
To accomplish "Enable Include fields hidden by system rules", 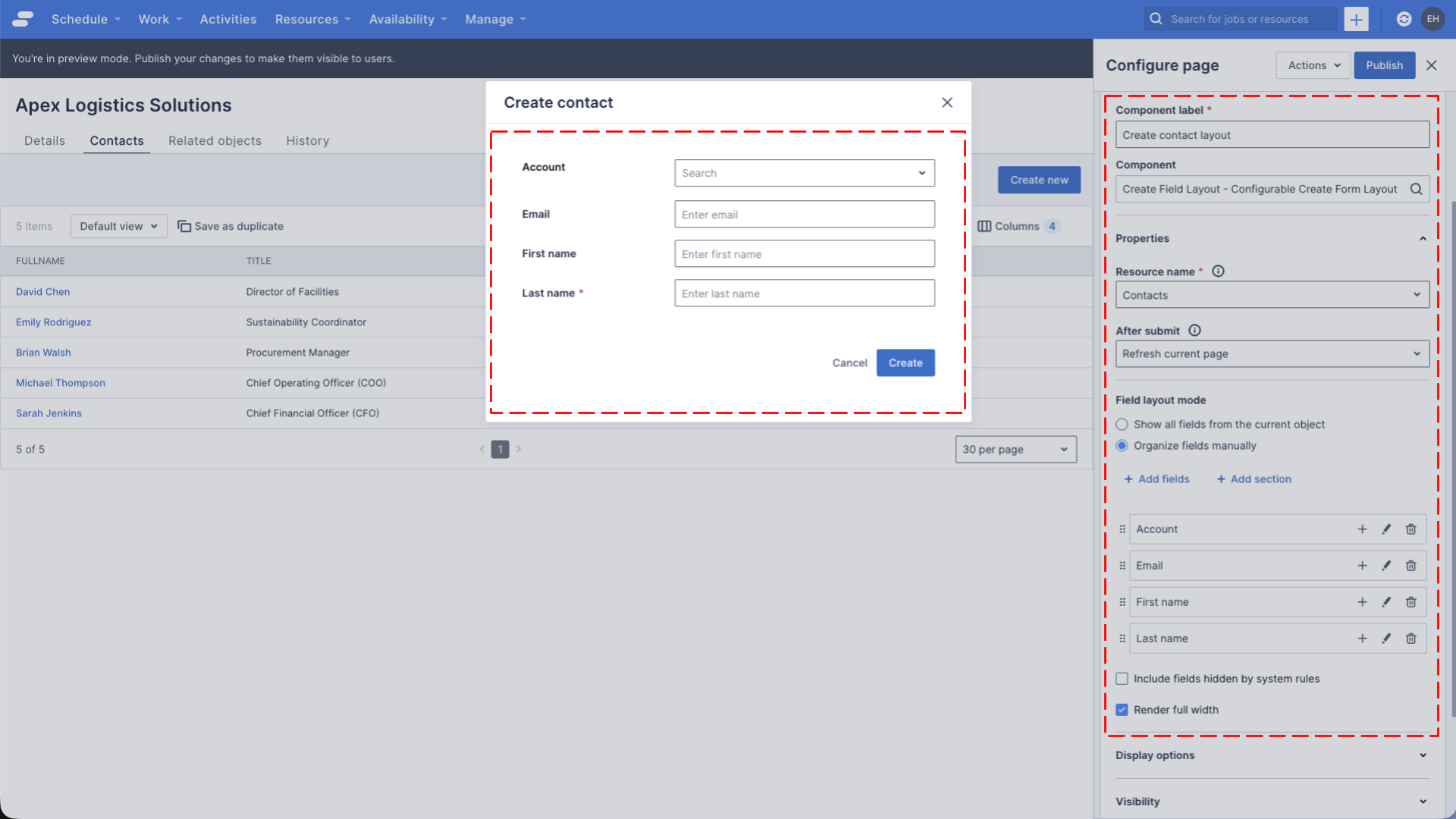I will (x=1122, y=679).
